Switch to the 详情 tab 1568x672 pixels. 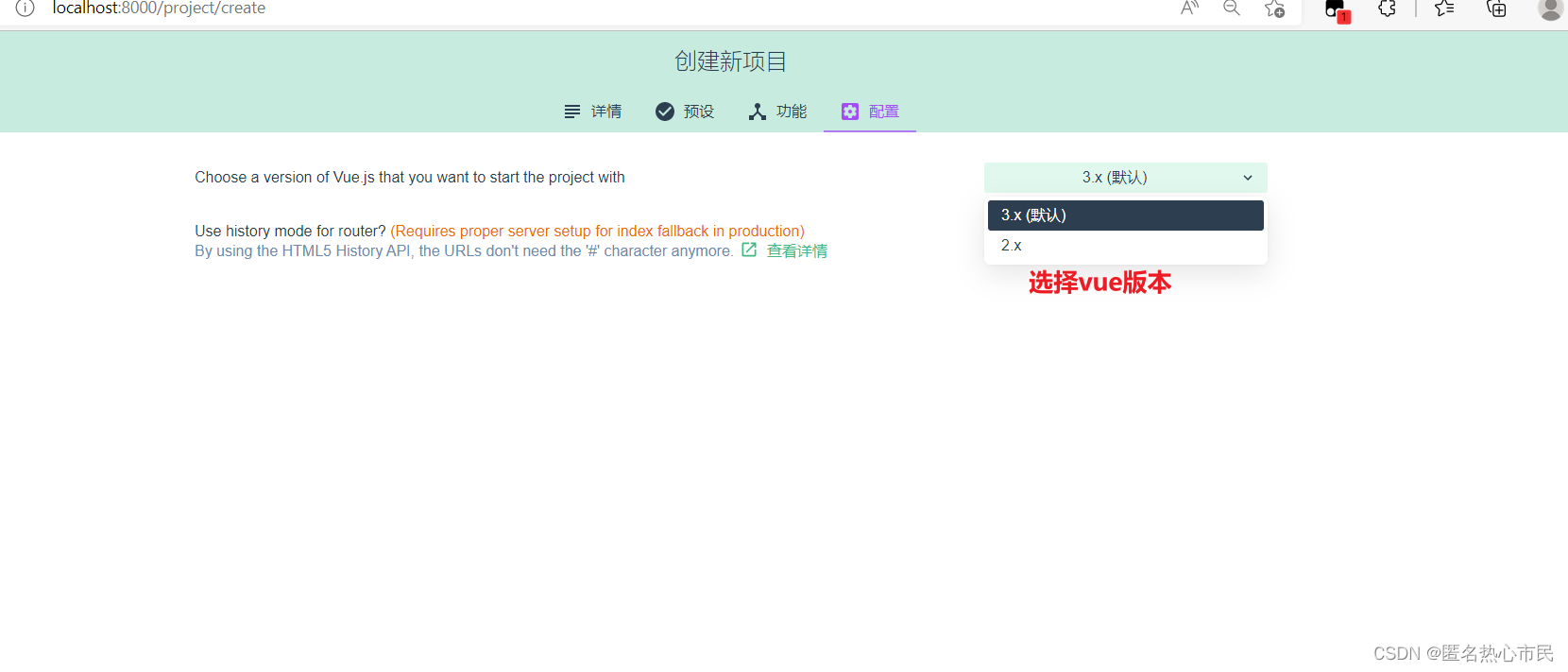click(x=593, y=112)
